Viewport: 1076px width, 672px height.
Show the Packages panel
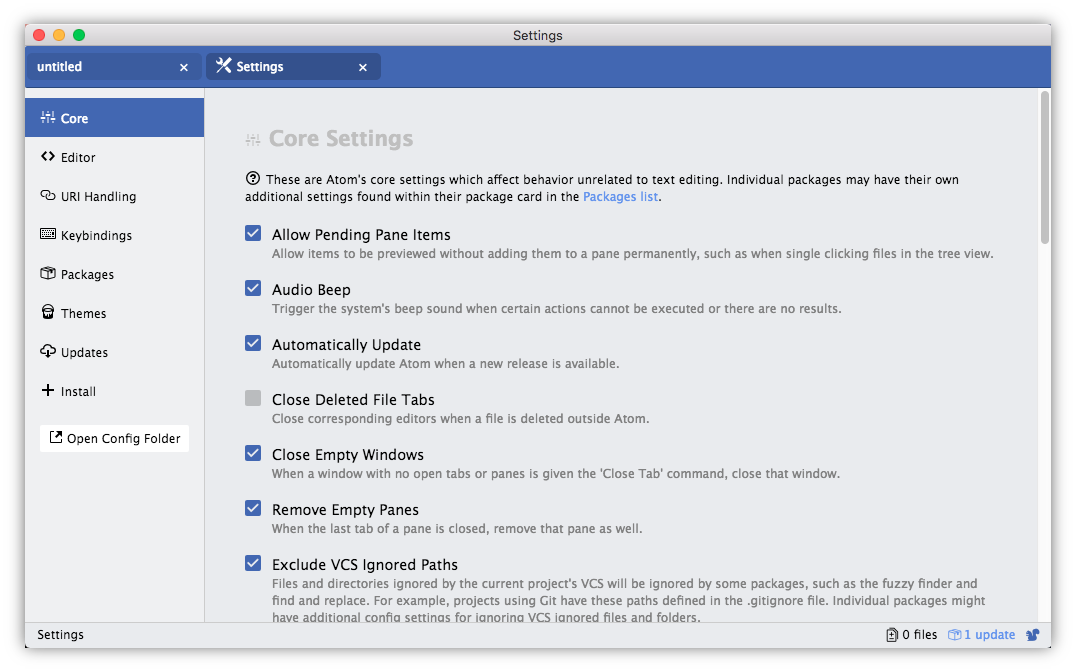click(x=115, y=275)
